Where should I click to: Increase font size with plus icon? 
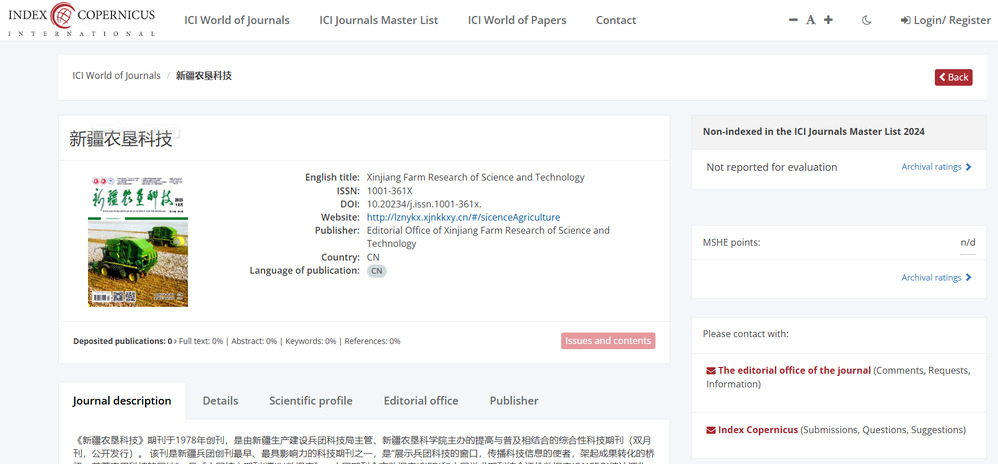point(828,20)
